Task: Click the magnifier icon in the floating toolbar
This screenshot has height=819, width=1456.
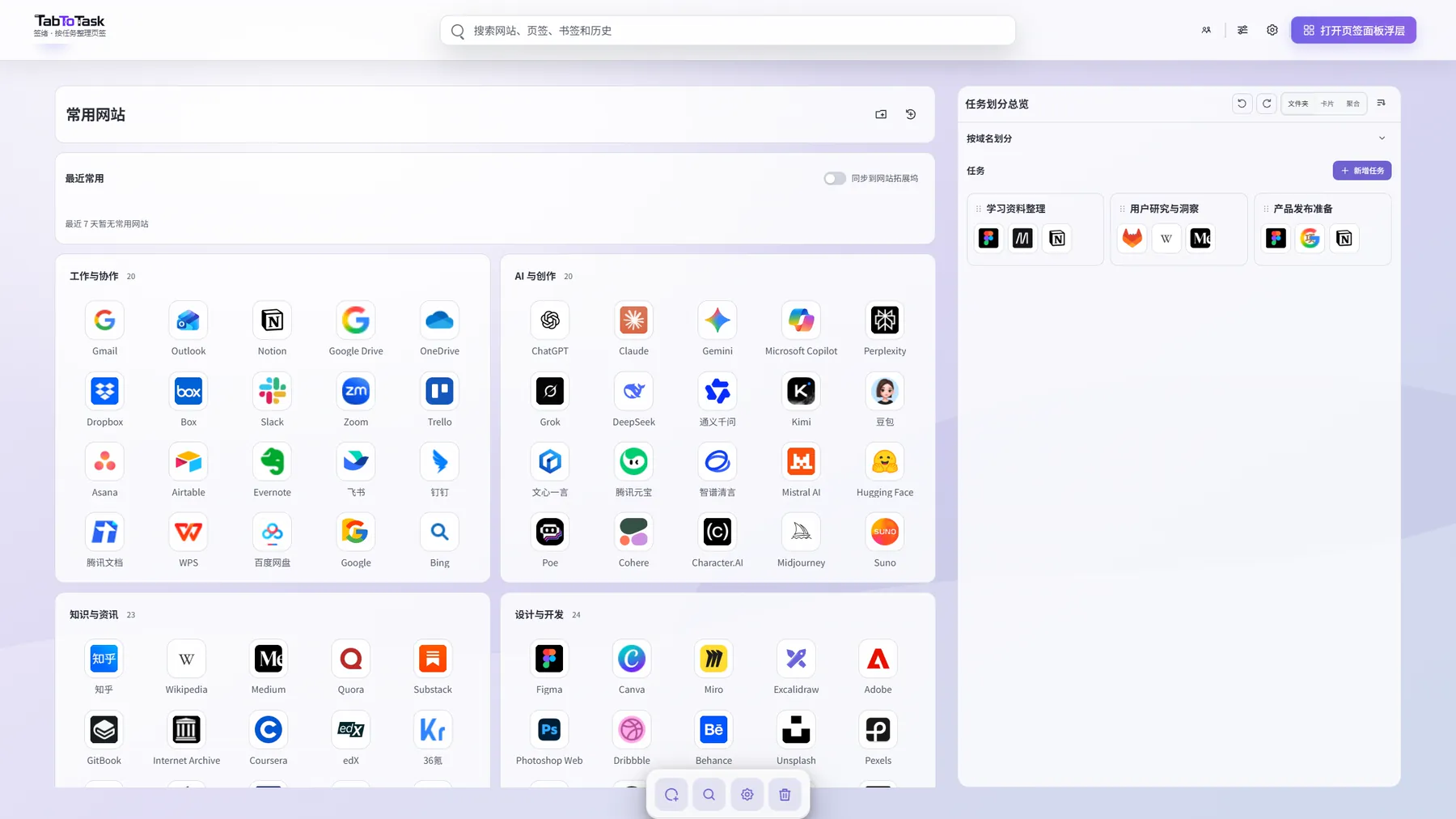Action: [x=709, y=795]
